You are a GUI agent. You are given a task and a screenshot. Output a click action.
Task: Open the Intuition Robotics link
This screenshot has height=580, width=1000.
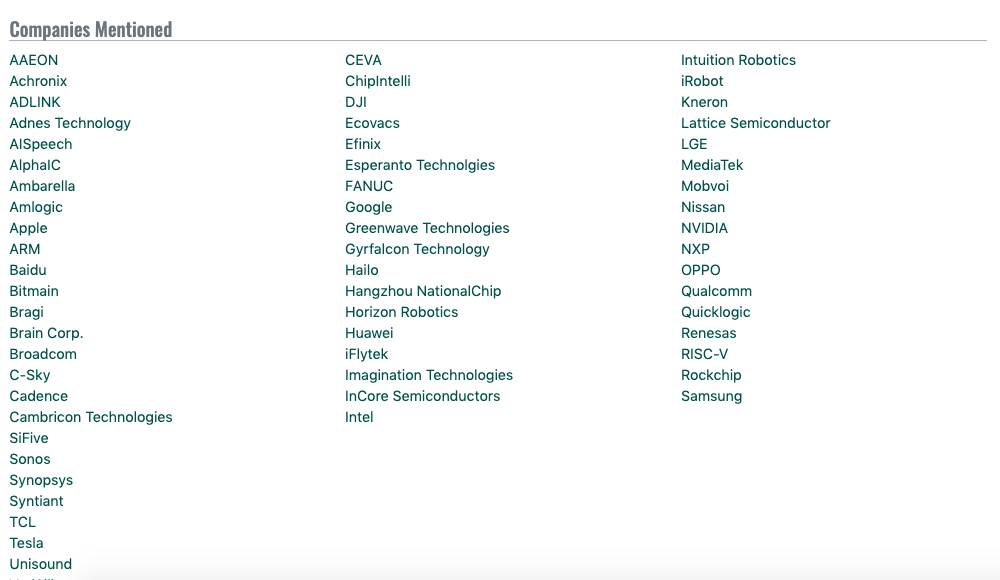(738, 60)
